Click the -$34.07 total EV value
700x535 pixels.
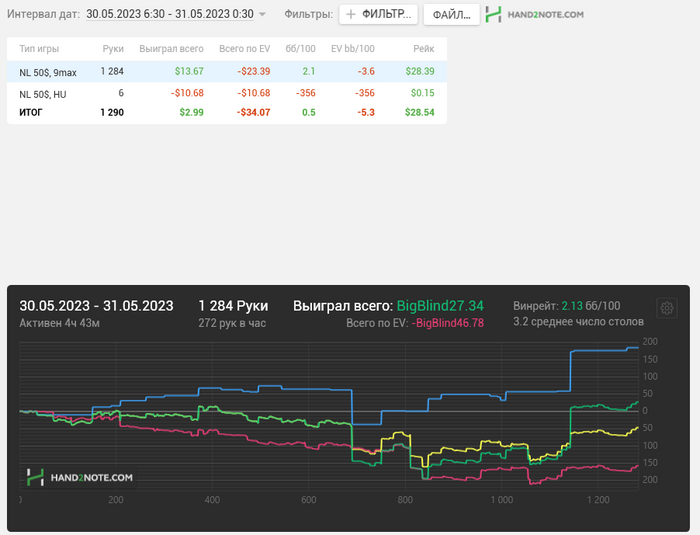(x=254, y=113)
